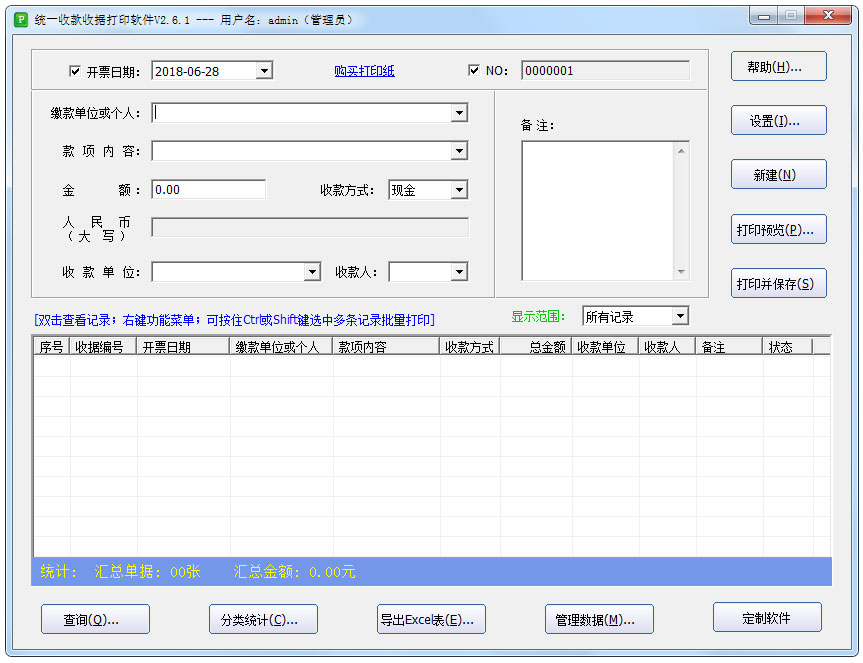Screen dimensions: 863x663
Task: Focus the 缴款单位或个人 text field
Action: pyautogui.click(x=301, y=113)
